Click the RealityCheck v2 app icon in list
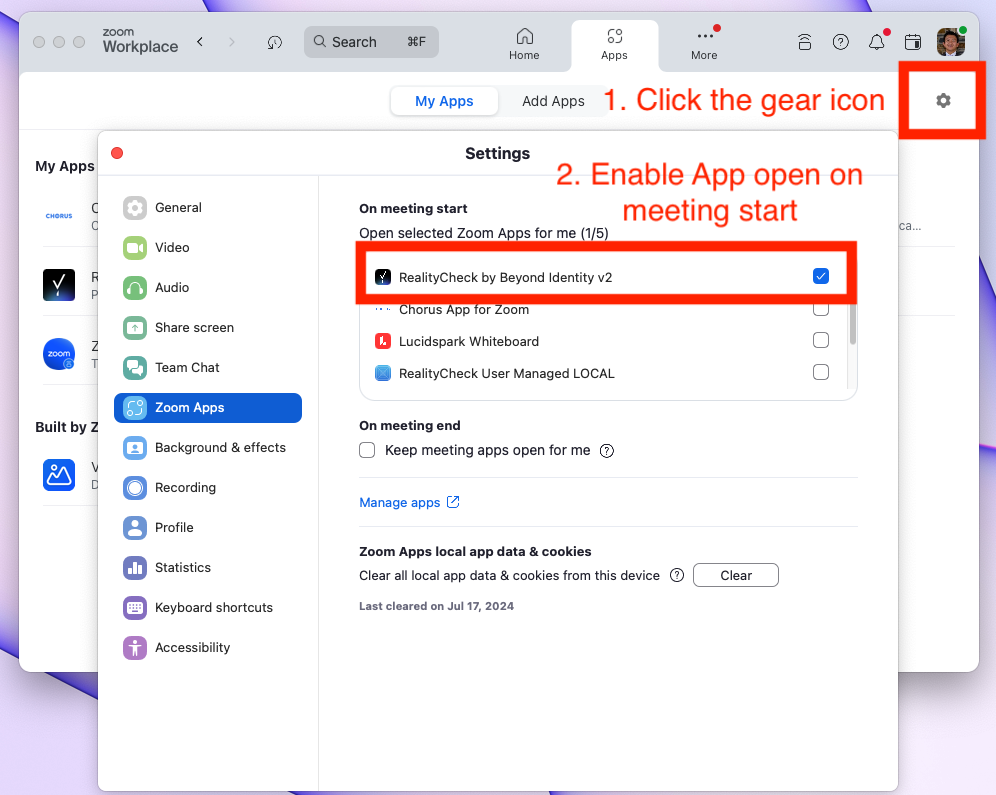 click(x=382, y=277)
